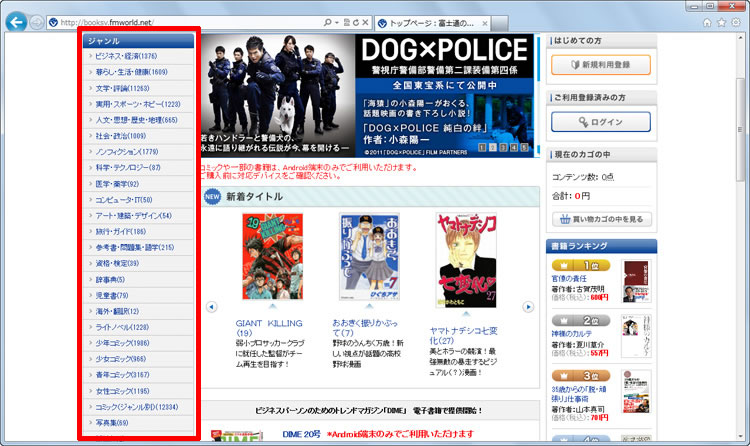Open the address bar search dropdown arrow
Viewport: 750px width, 446px height.
pyautogui.click(x=336, y=22)
